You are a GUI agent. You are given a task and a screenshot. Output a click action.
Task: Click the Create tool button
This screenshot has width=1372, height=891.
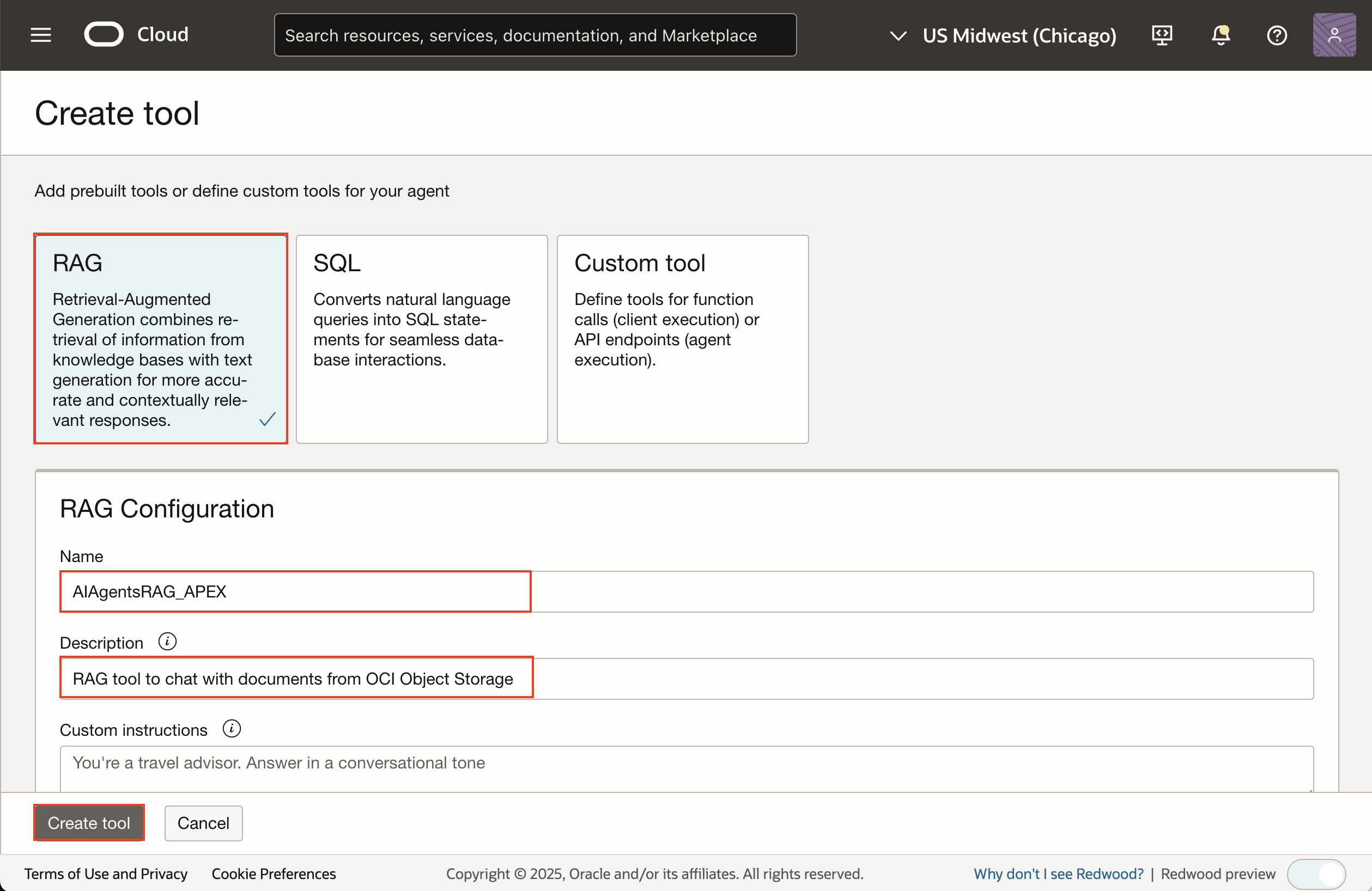(x=89, y=822)
